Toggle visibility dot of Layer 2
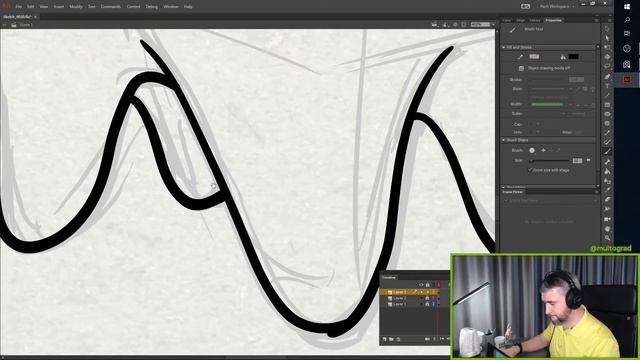 (421, 298)
